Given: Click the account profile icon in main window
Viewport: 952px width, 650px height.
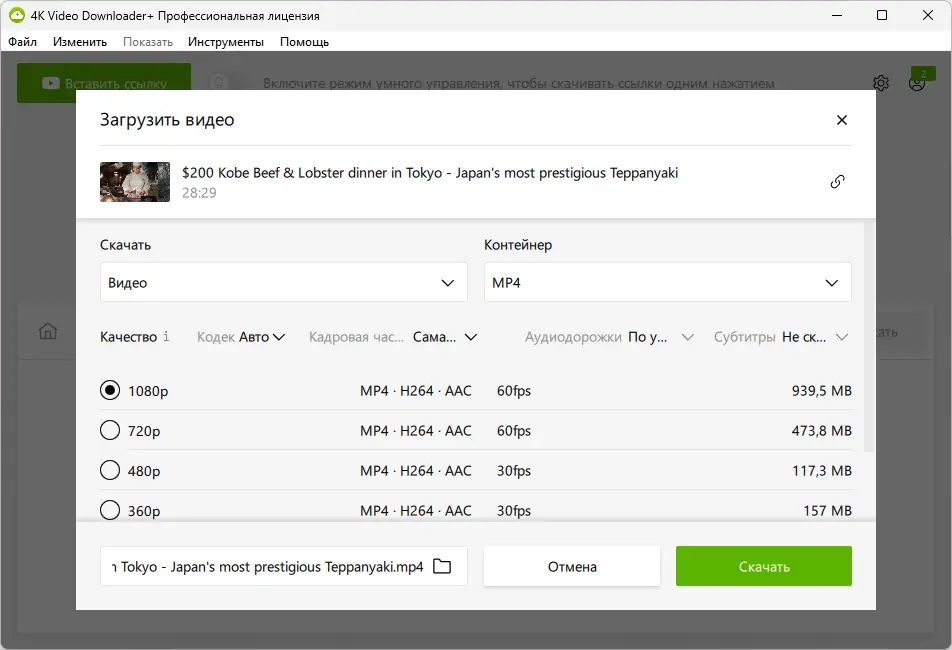Looking at the screenshot, I should pyautogui.click(x=917, y=83).
